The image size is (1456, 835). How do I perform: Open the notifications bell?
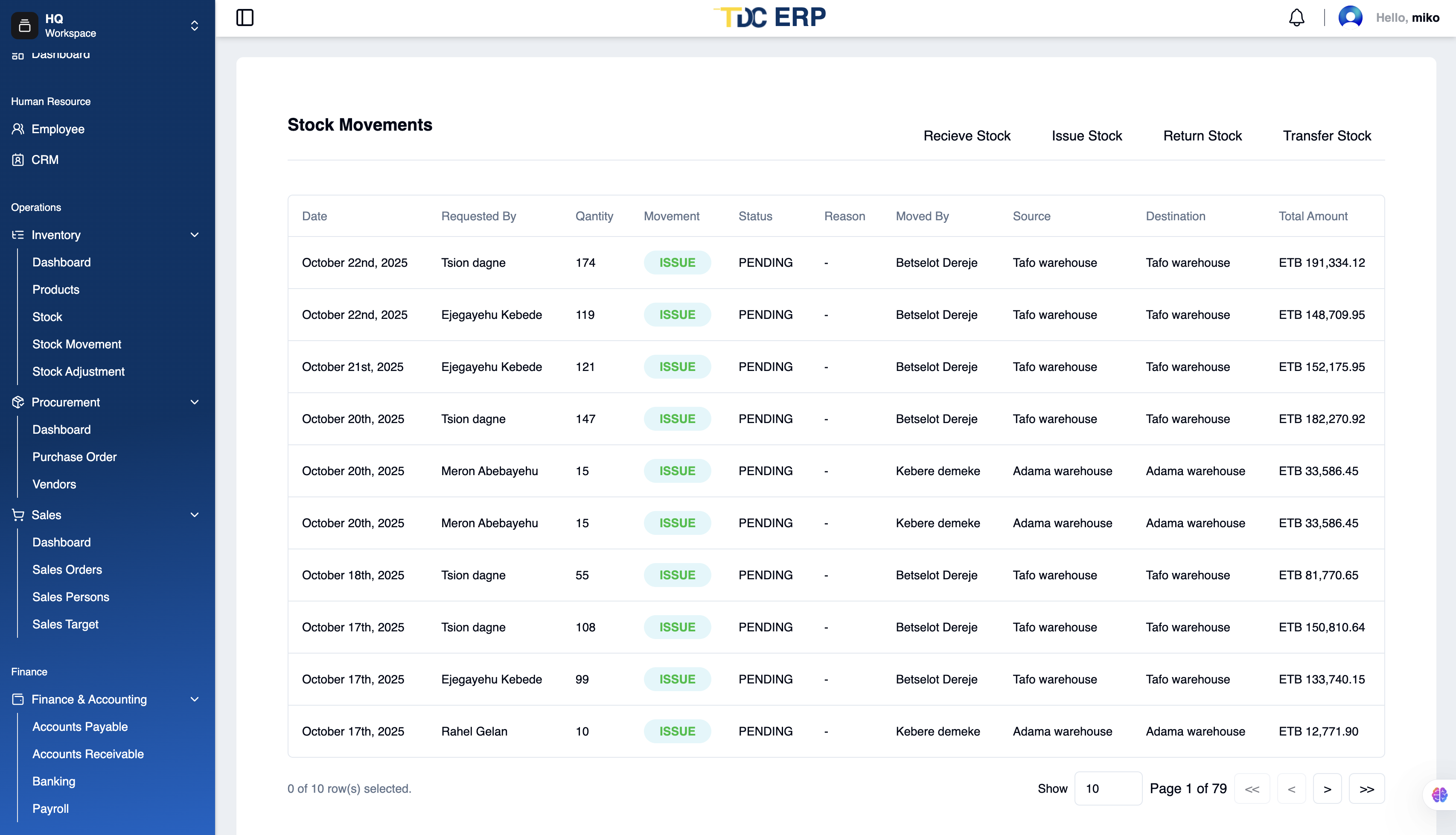(1297, 18)
